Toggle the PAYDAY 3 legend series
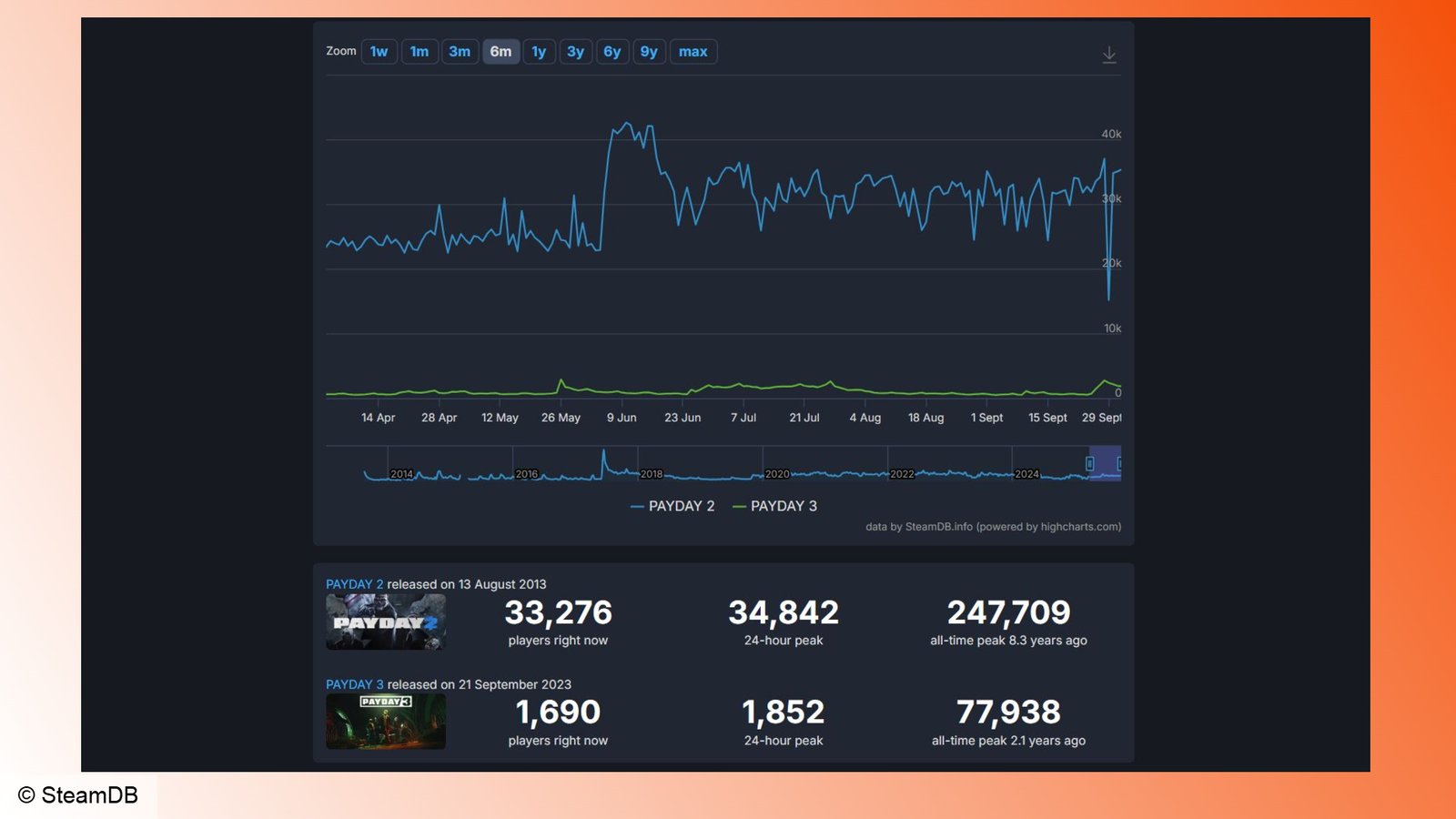This screenshot has height=819, width=1456. (774, 506)
